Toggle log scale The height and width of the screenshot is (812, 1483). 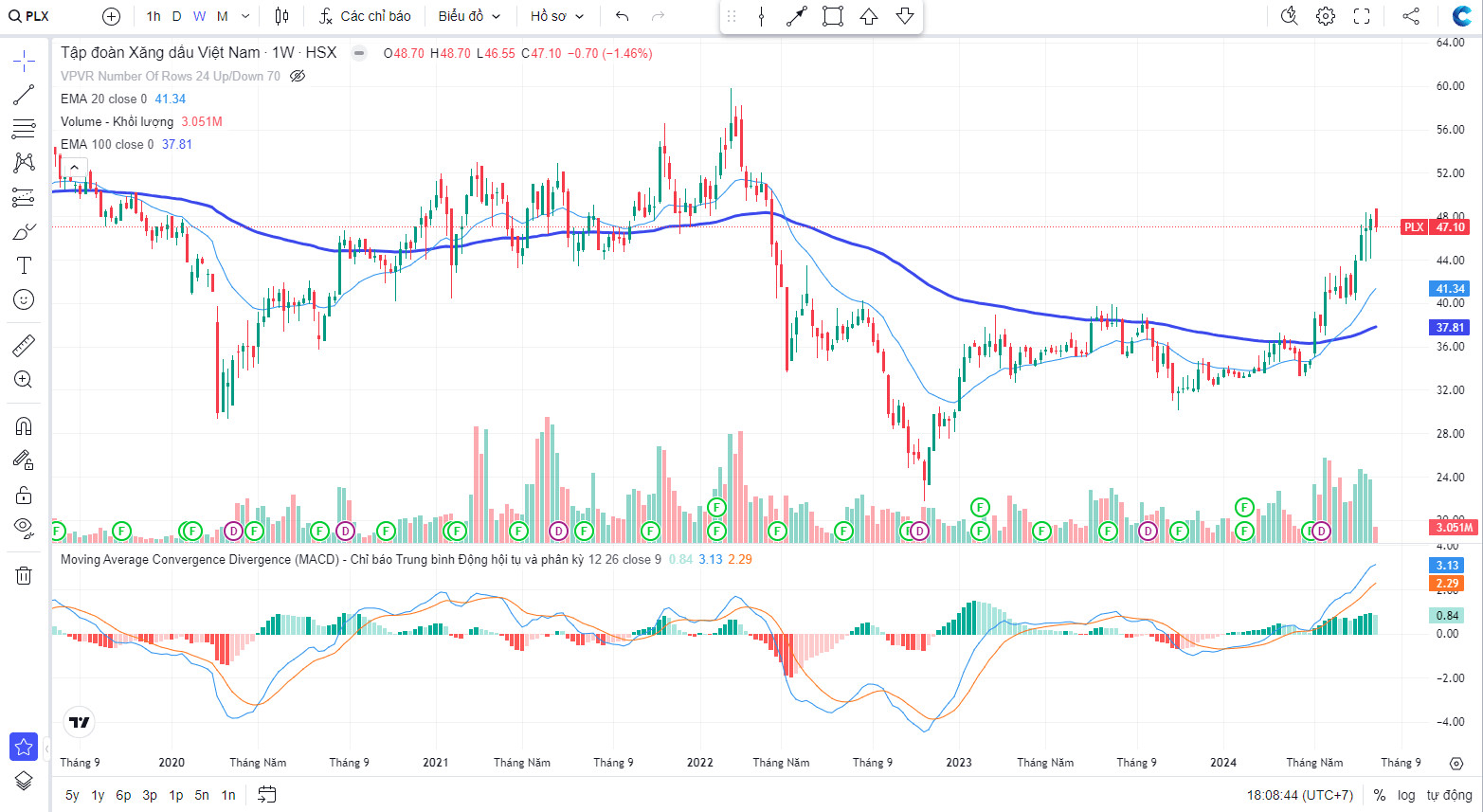(1406, 795)
